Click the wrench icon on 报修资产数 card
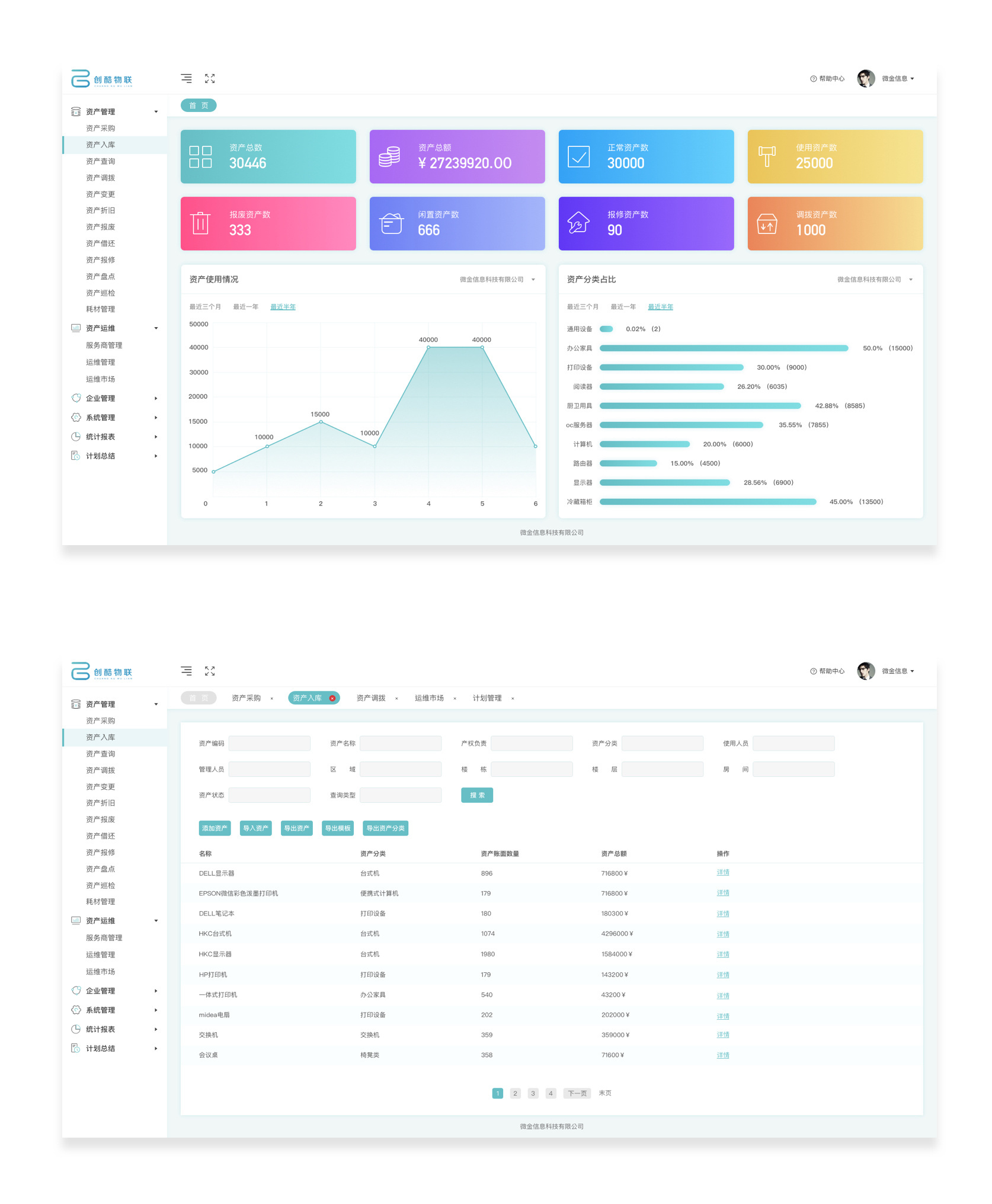Viewport: 992px width, 1204px height. point(578,223)
